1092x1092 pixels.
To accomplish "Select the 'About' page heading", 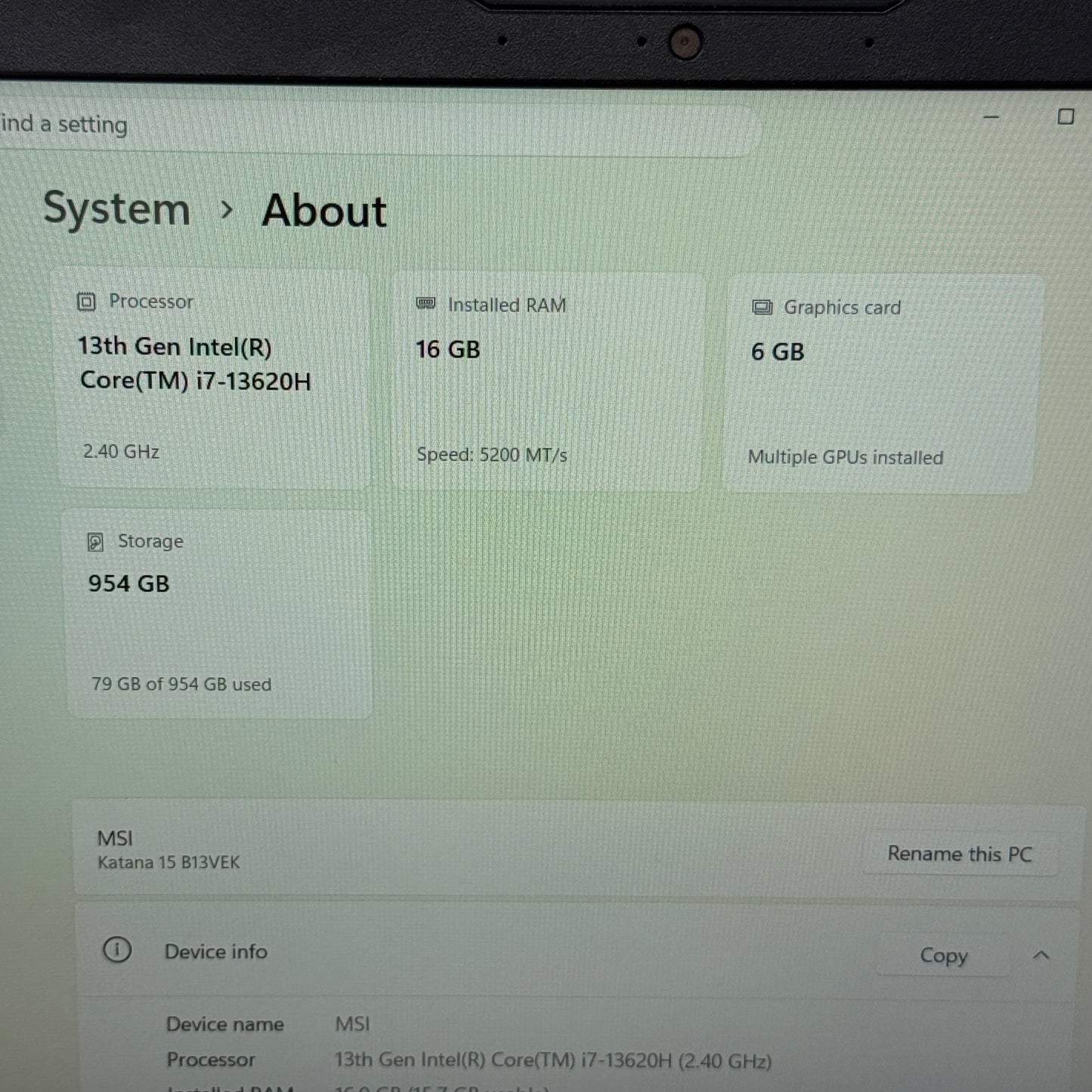I will point(324,211).
